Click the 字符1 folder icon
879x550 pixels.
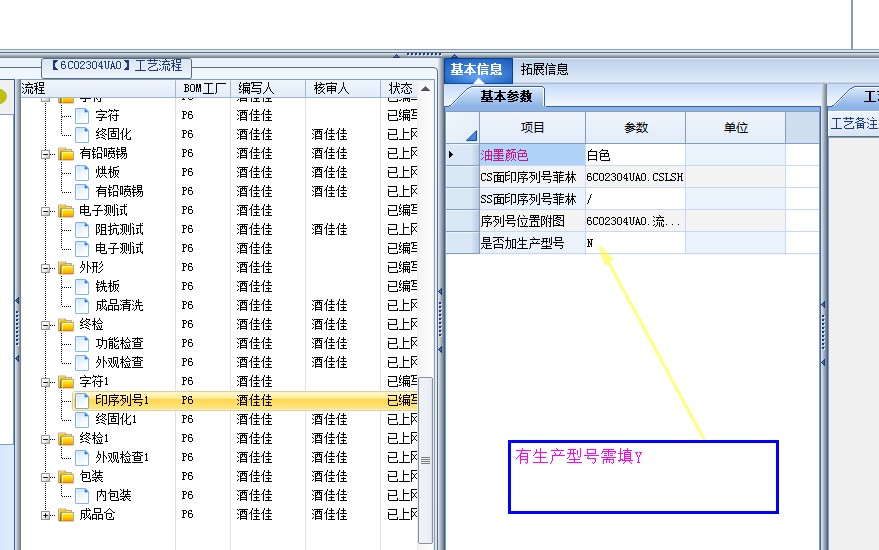[x=66, y=382]
